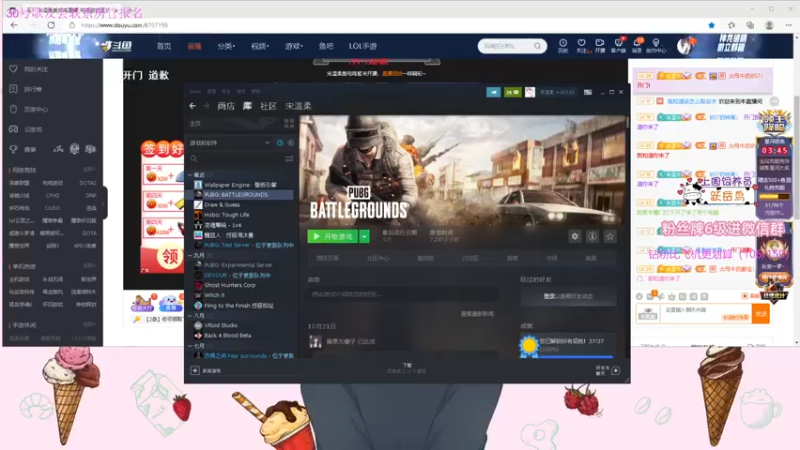Open the Douyu cloud gaming controller icon
The image size is (800, 450).
[x=13, y=130]
